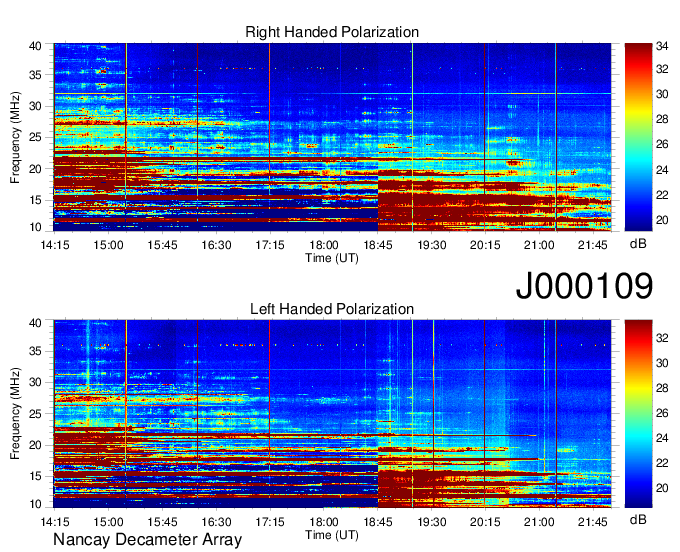Click the 15 MHz tick on lower frequency axis
Screen dimensions: 680x552
click(35, 477)
